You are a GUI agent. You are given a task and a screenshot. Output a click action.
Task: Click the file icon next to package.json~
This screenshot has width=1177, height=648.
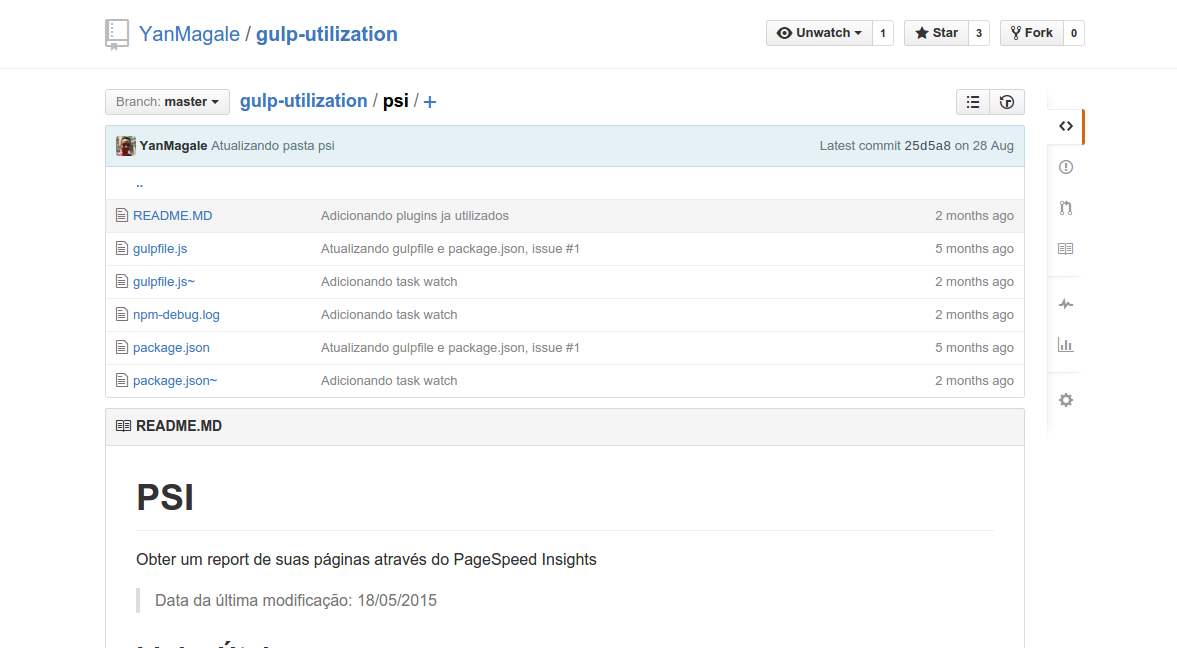(x=122, y=381)
